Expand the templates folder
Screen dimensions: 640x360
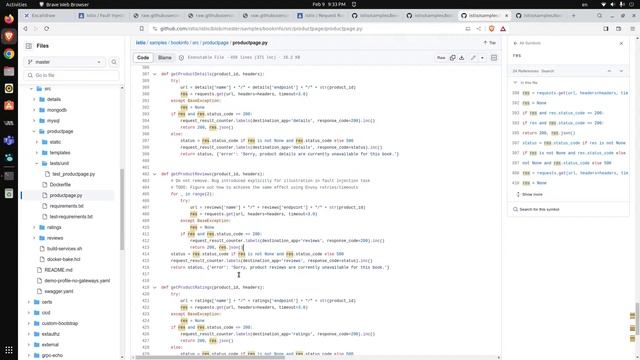37,153
